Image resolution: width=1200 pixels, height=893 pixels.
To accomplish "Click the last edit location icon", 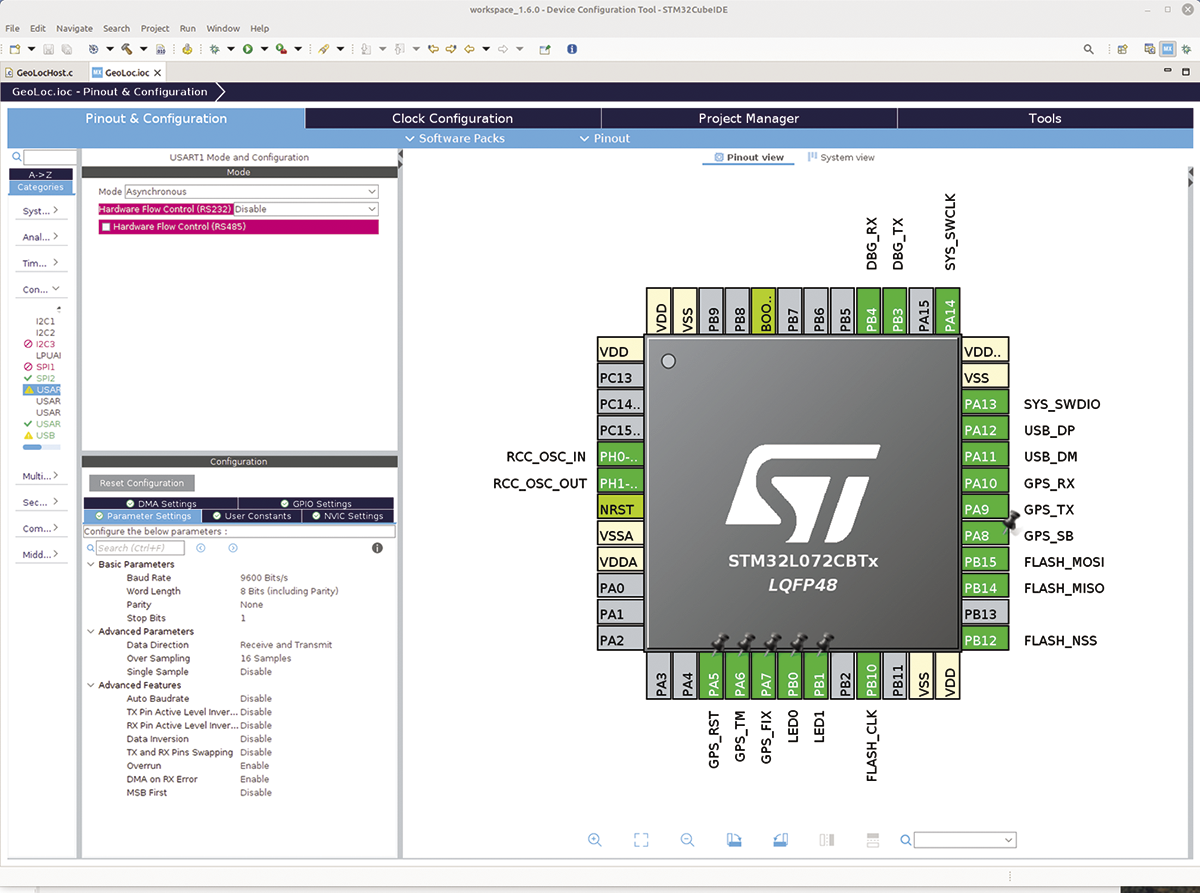I will pyautogui.click(x=433, y=48).
